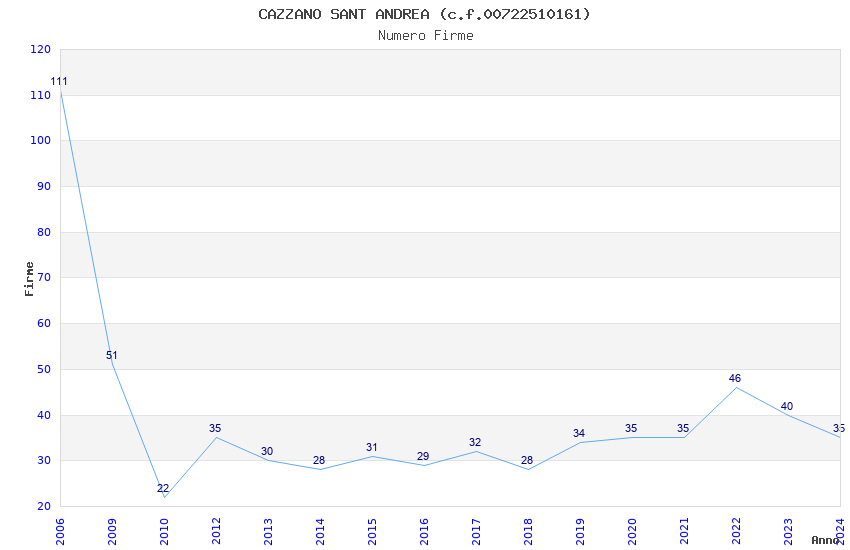Click the y-axis value 120

(41, 49)
